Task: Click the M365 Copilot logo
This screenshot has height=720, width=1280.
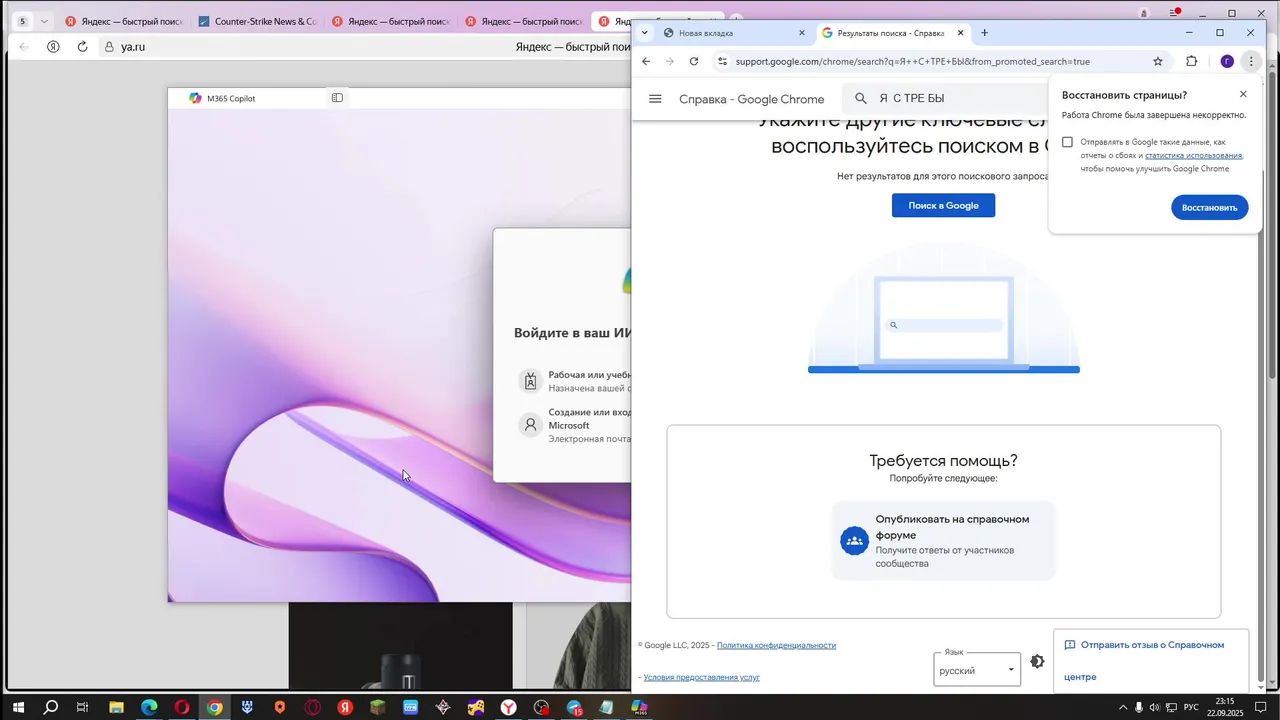Action: [195, 98]
